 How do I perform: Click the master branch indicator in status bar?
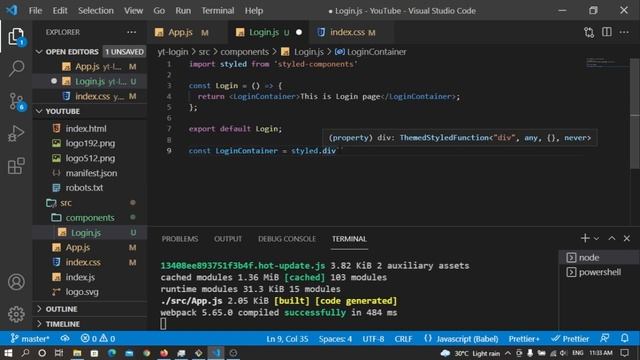tap(30, 339)
